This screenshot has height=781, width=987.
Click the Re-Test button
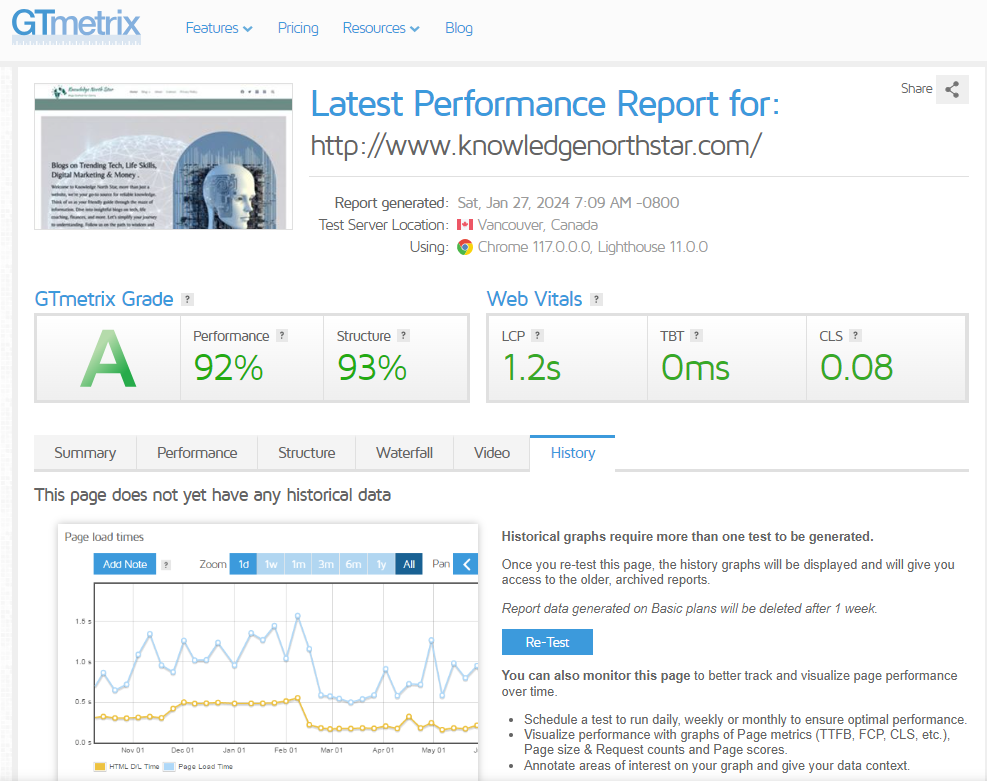[x=547, y=642]
